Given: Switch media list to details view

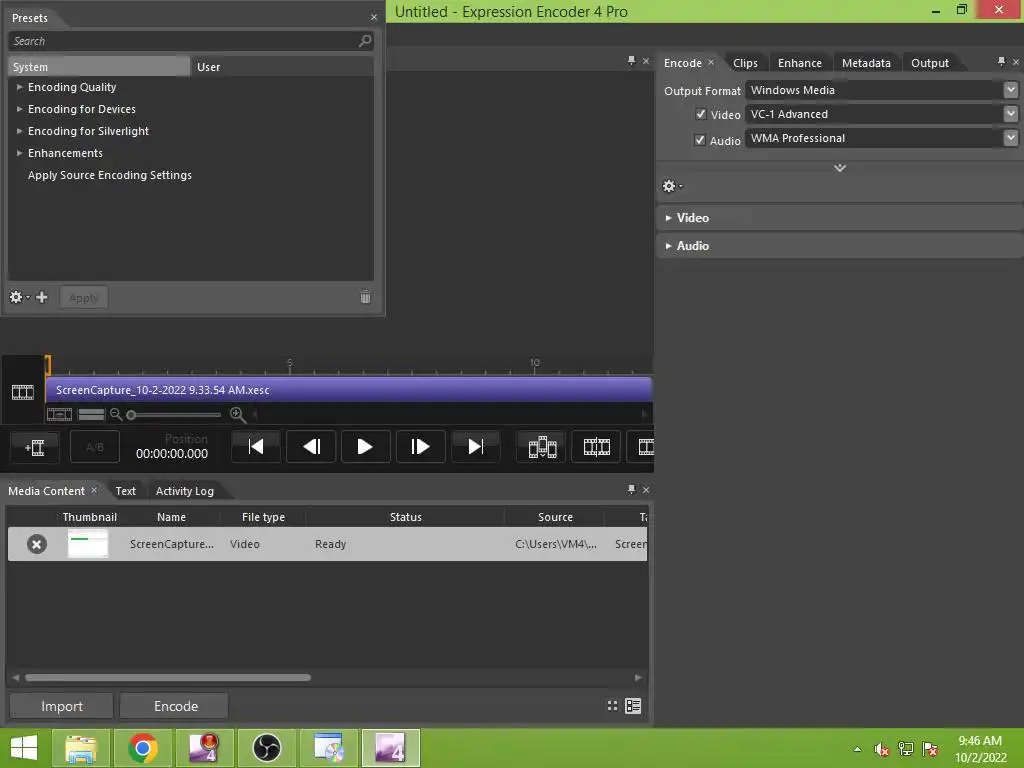Looking at the screenshot, I should pos(633,706).
